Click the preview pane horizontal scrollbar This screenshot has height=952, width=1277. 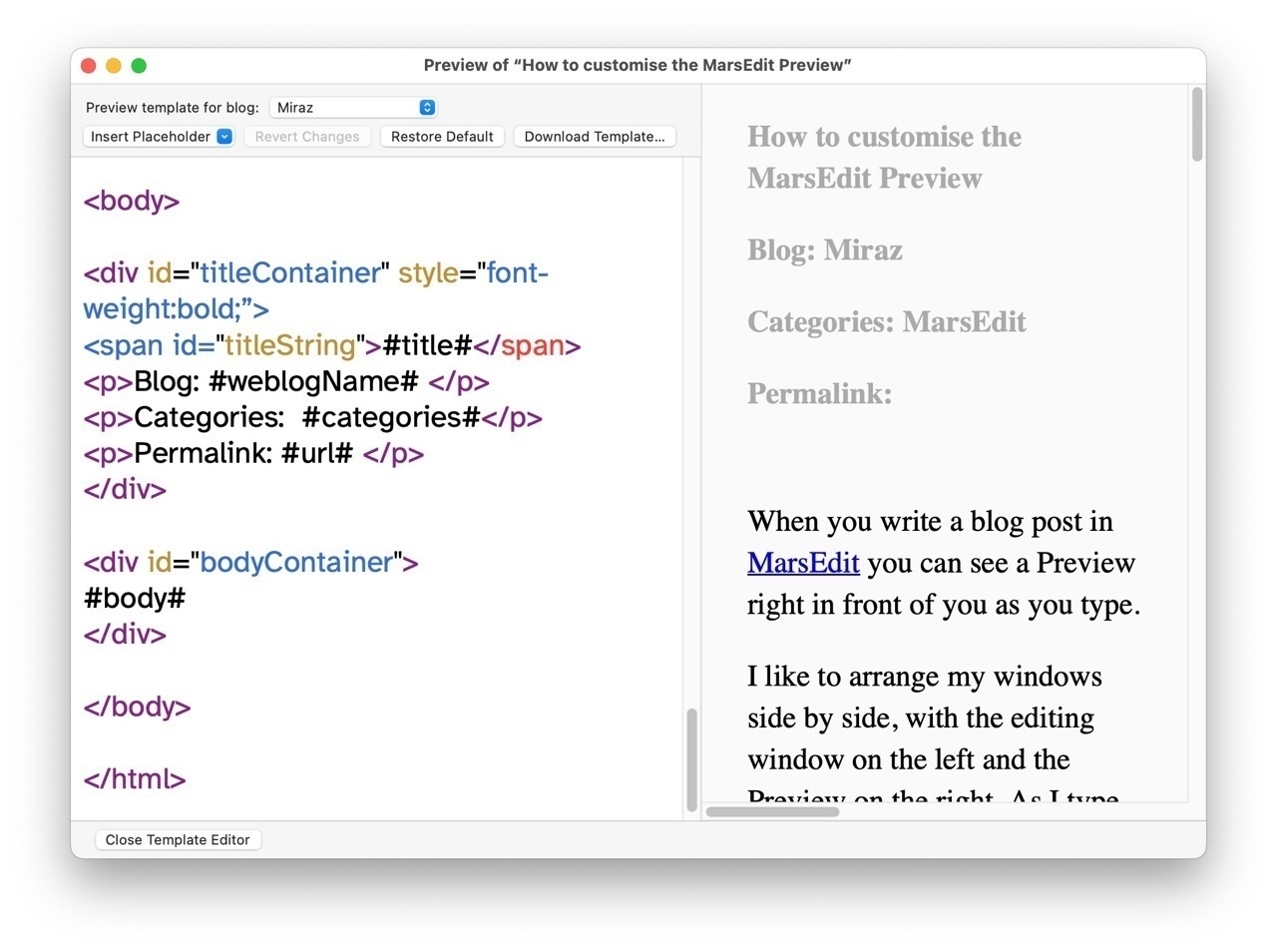coord(773,811)
